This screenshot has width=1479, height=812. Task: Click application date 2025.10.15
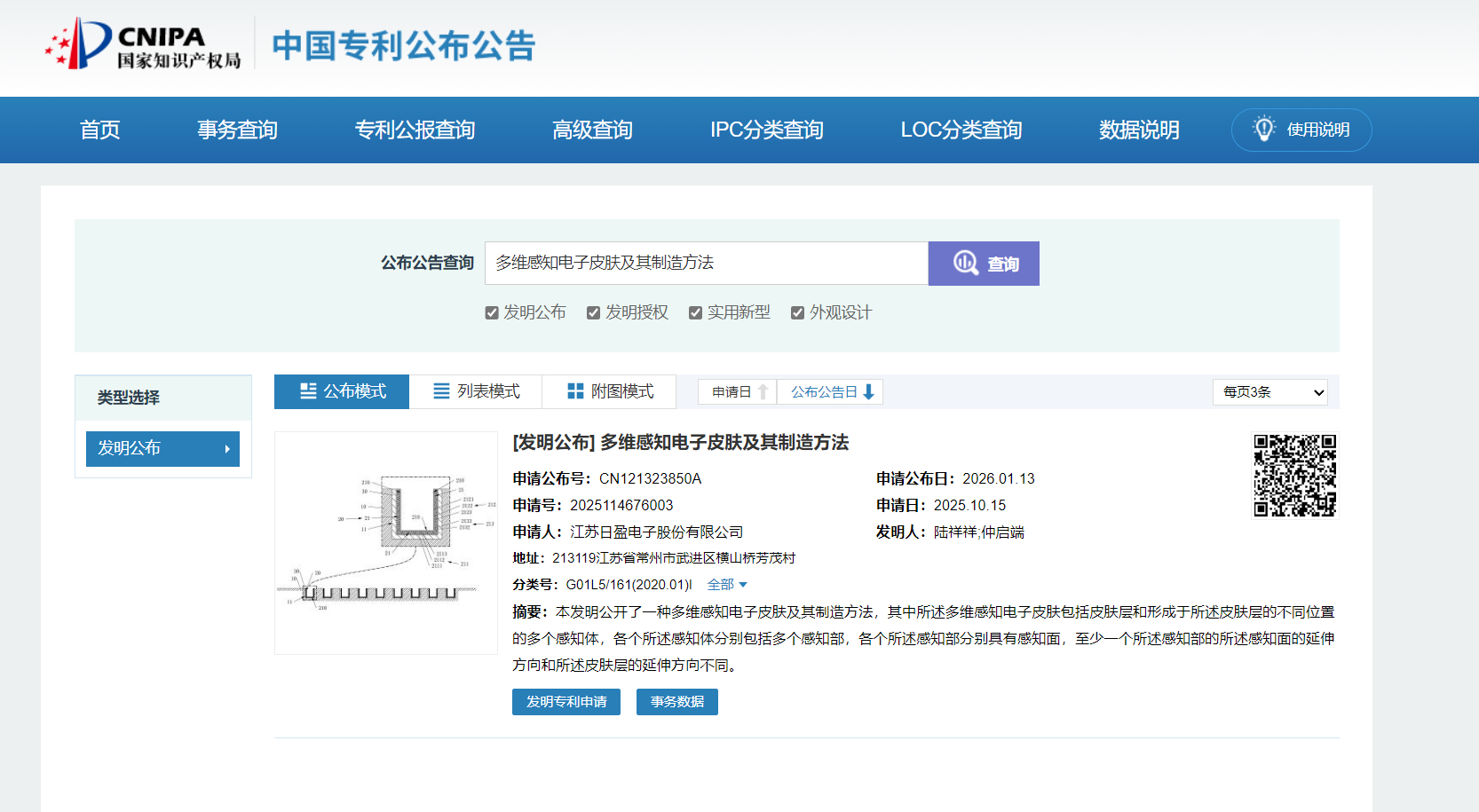(970, 505)
